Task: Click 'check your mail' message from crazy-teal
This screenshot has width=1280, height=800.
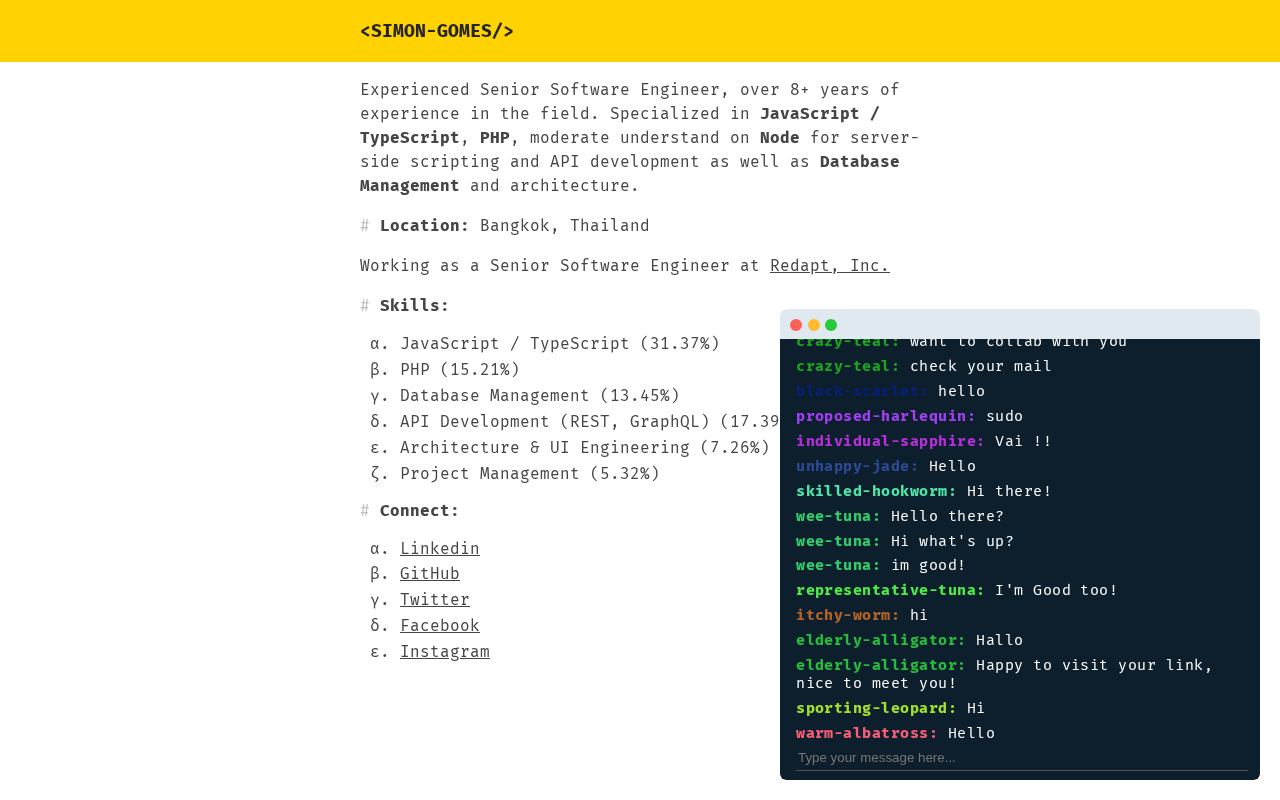Action: tap(981, 366)
